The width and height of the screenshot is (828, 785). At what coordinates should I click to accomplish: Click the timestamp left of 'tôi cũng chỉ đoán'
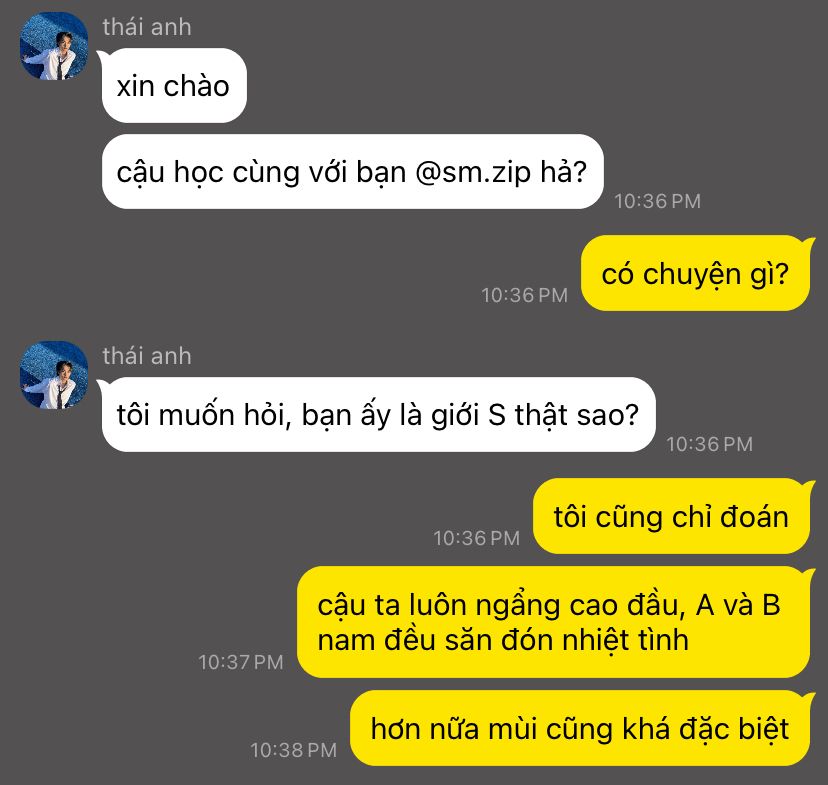[x=476, y=538]
